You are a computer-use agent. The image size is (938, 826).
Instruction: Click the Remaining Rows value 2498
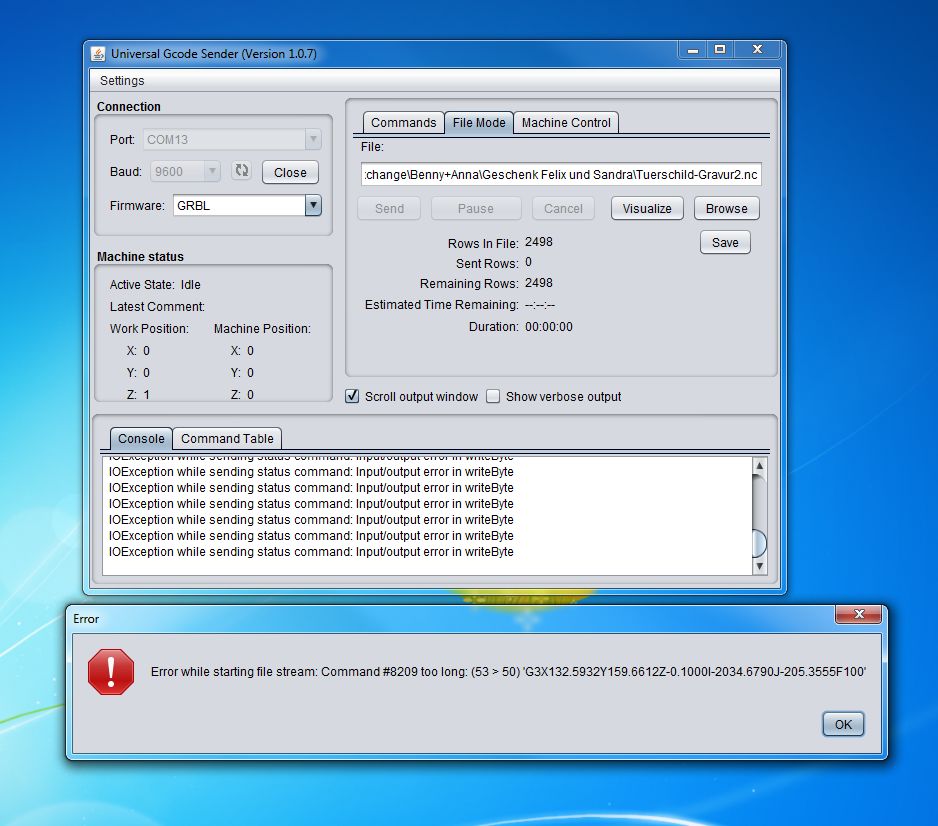[538, 282]
